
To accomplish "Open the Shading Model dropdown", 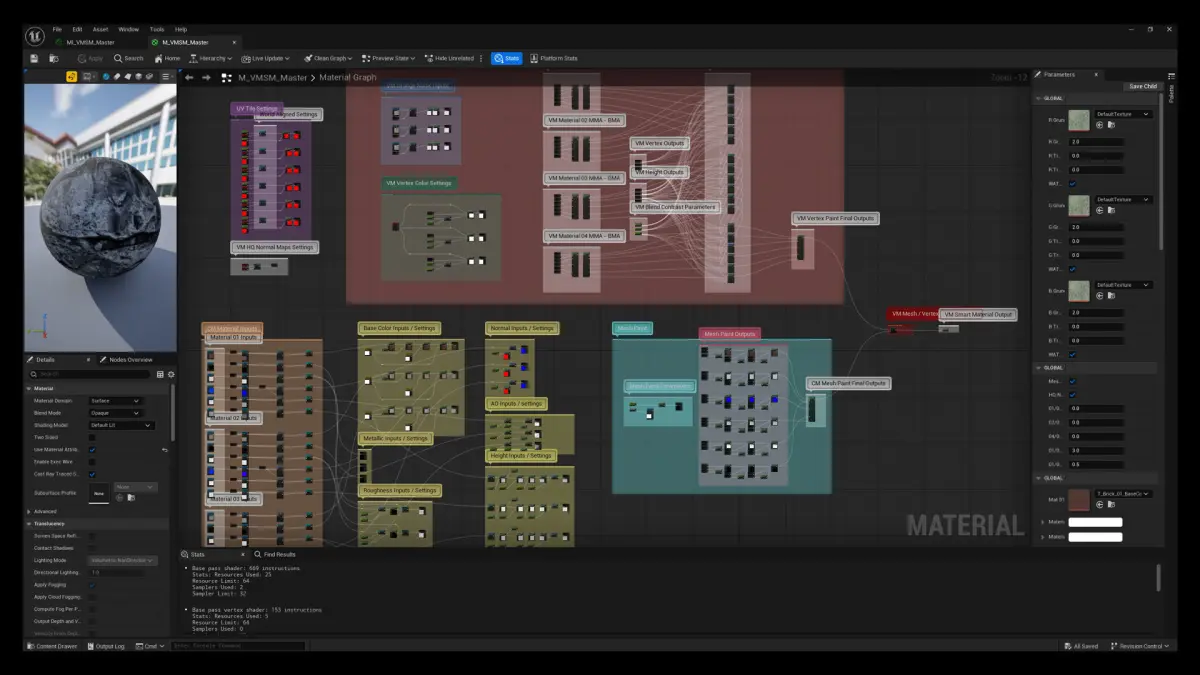I will 121,425.
